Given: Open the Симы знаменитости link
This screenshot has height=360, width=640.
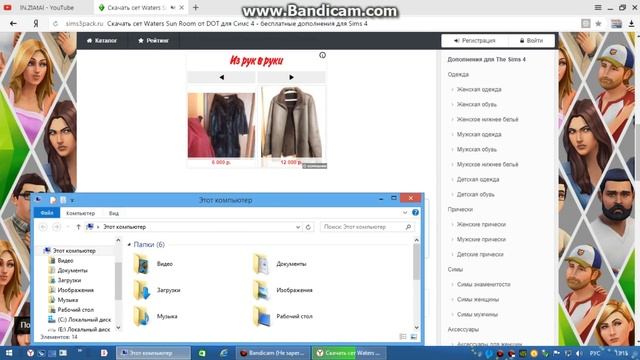Looking at the screenshot, I should [x=484, y=284].
